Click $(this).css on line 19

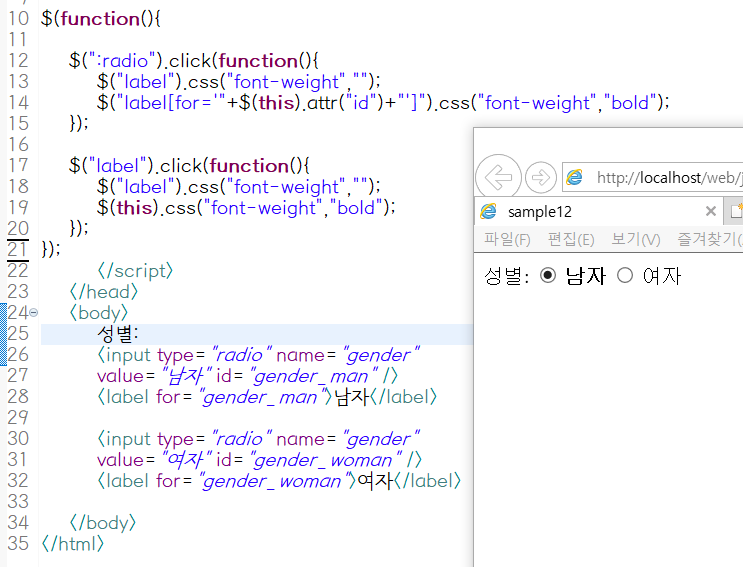point(146,208)
